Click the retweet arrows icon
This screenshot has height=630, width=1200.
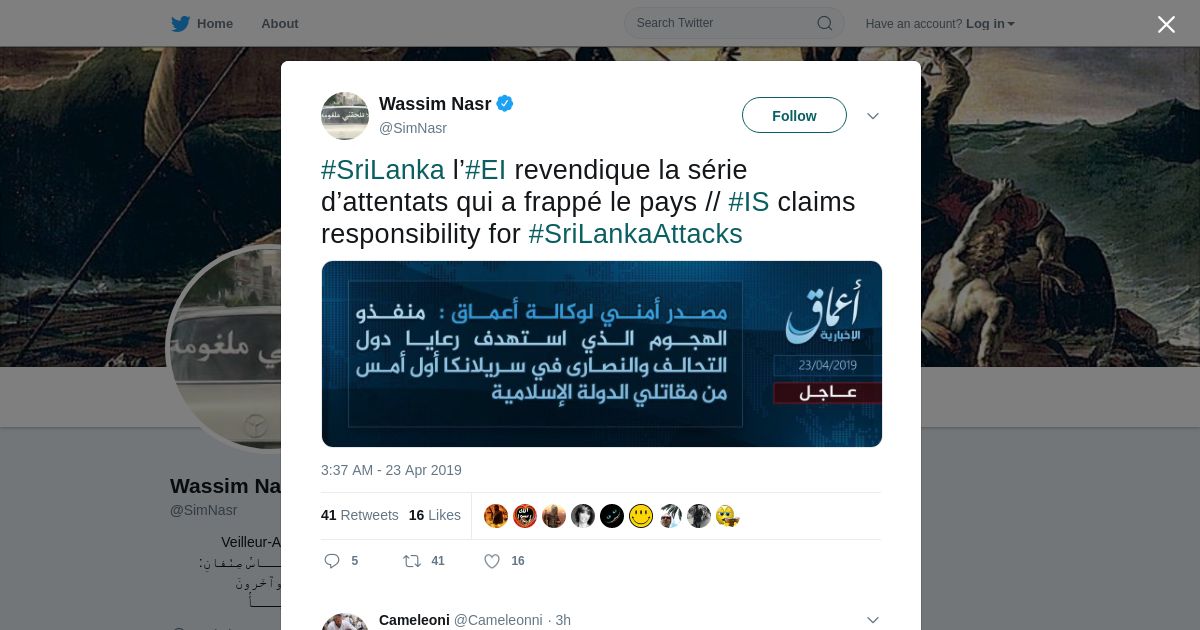pos(412,561)
